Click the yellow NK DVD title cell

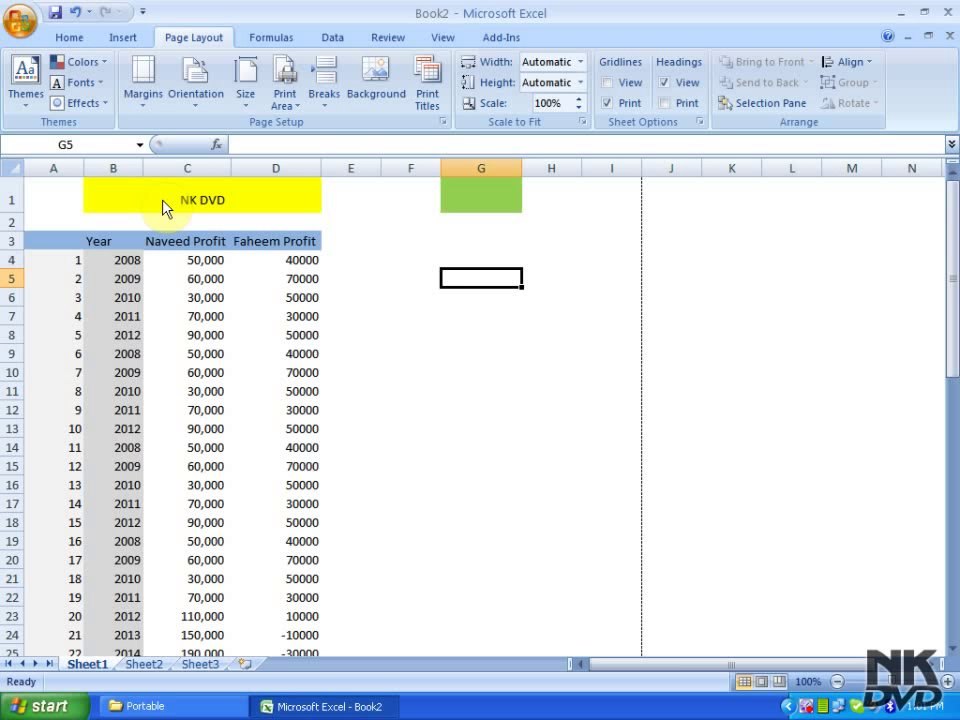pos(202,196)
